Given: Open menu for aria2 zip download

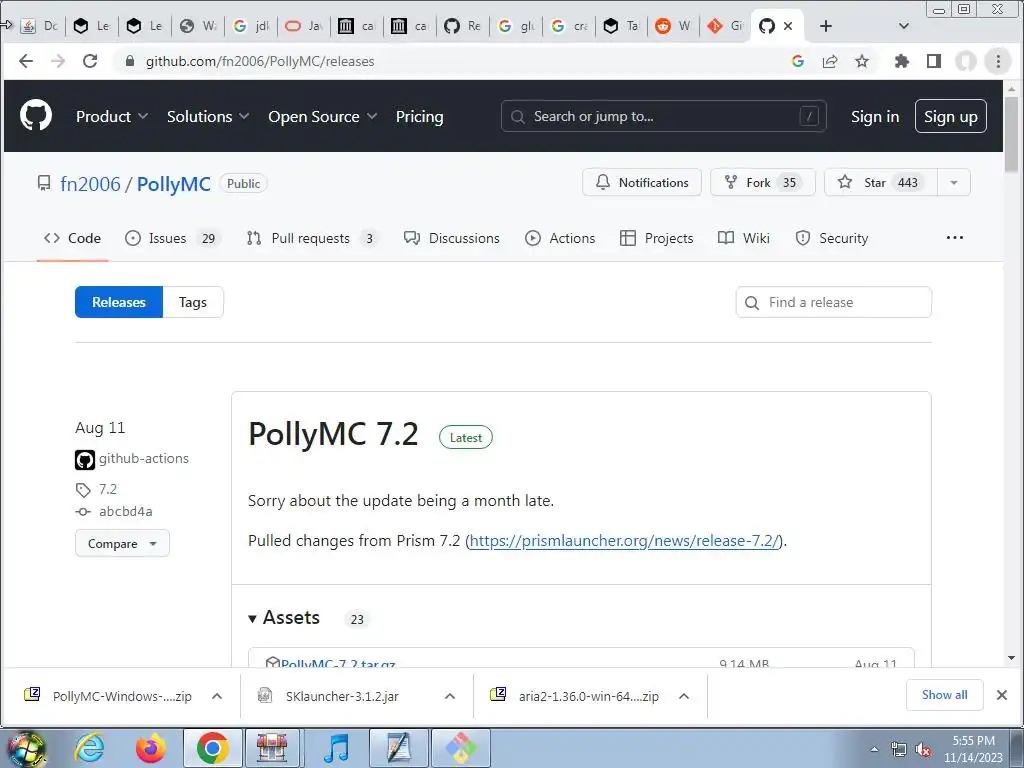Looking at the screenshot, I should (684, 696).
